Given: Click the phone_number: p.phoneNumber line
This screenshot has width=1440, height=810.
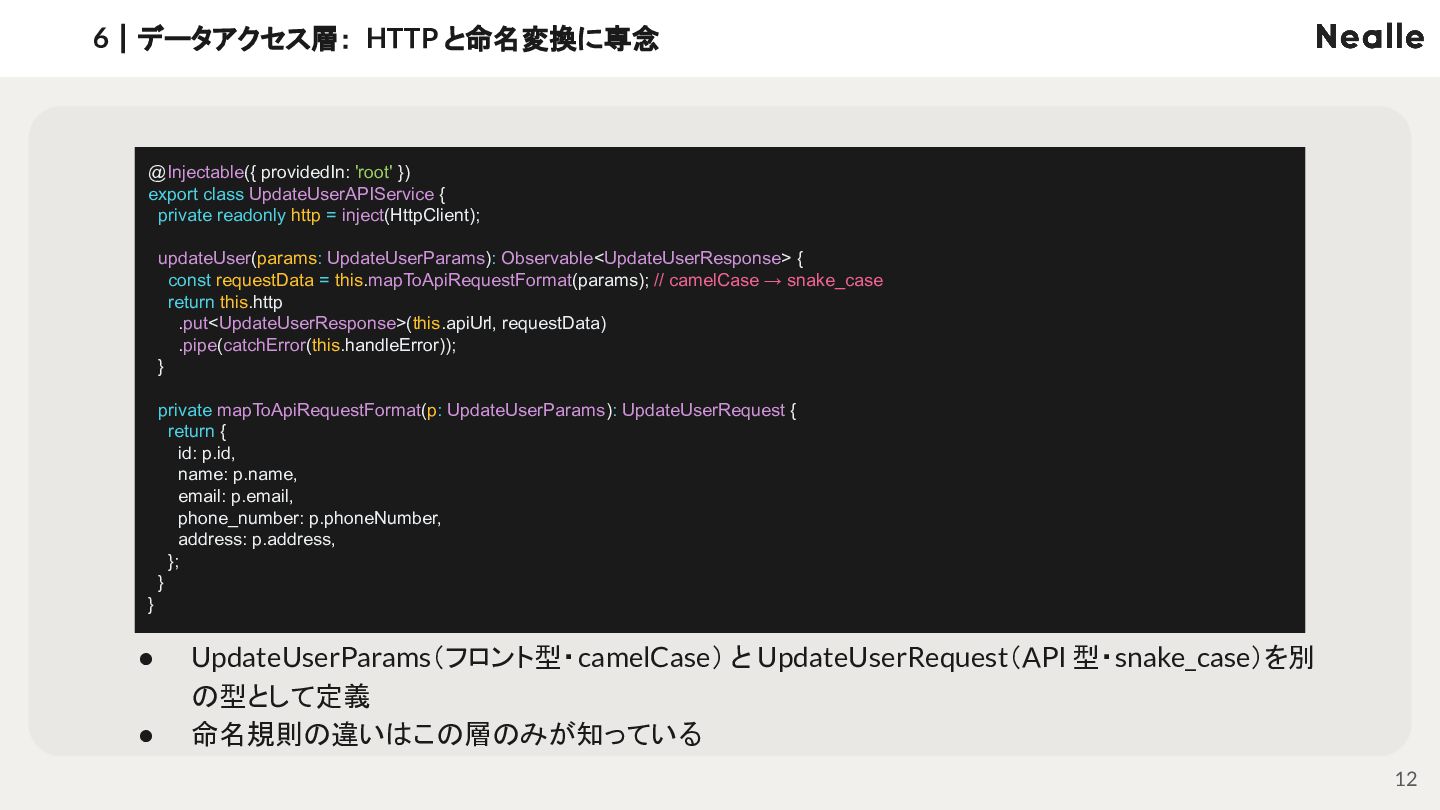Looking at the screenshot, I should [309, 518].
